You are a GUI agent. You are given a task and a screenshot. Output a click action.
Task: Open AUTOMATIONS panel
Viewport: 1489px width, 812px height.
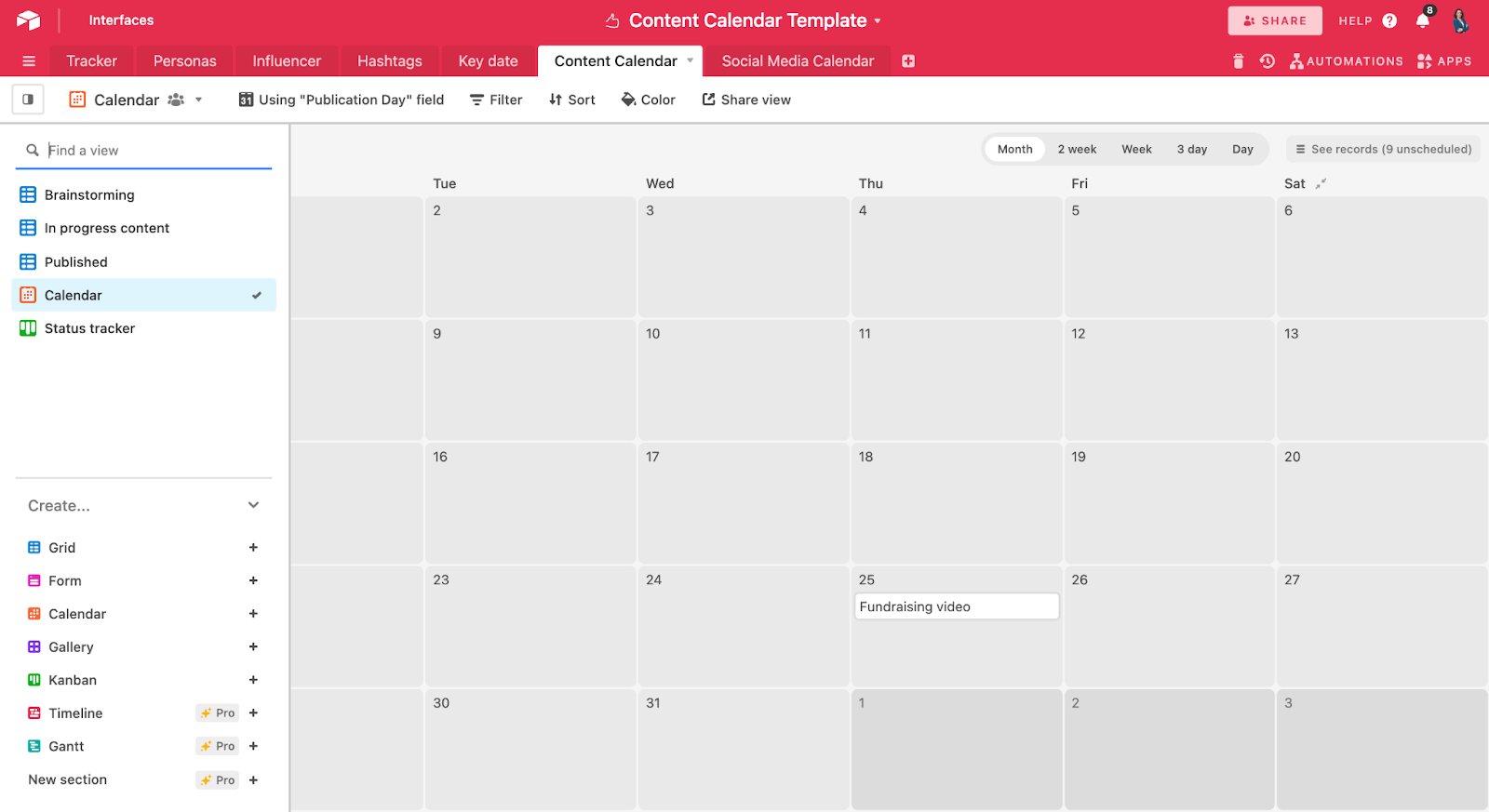tap(1347, 61)
